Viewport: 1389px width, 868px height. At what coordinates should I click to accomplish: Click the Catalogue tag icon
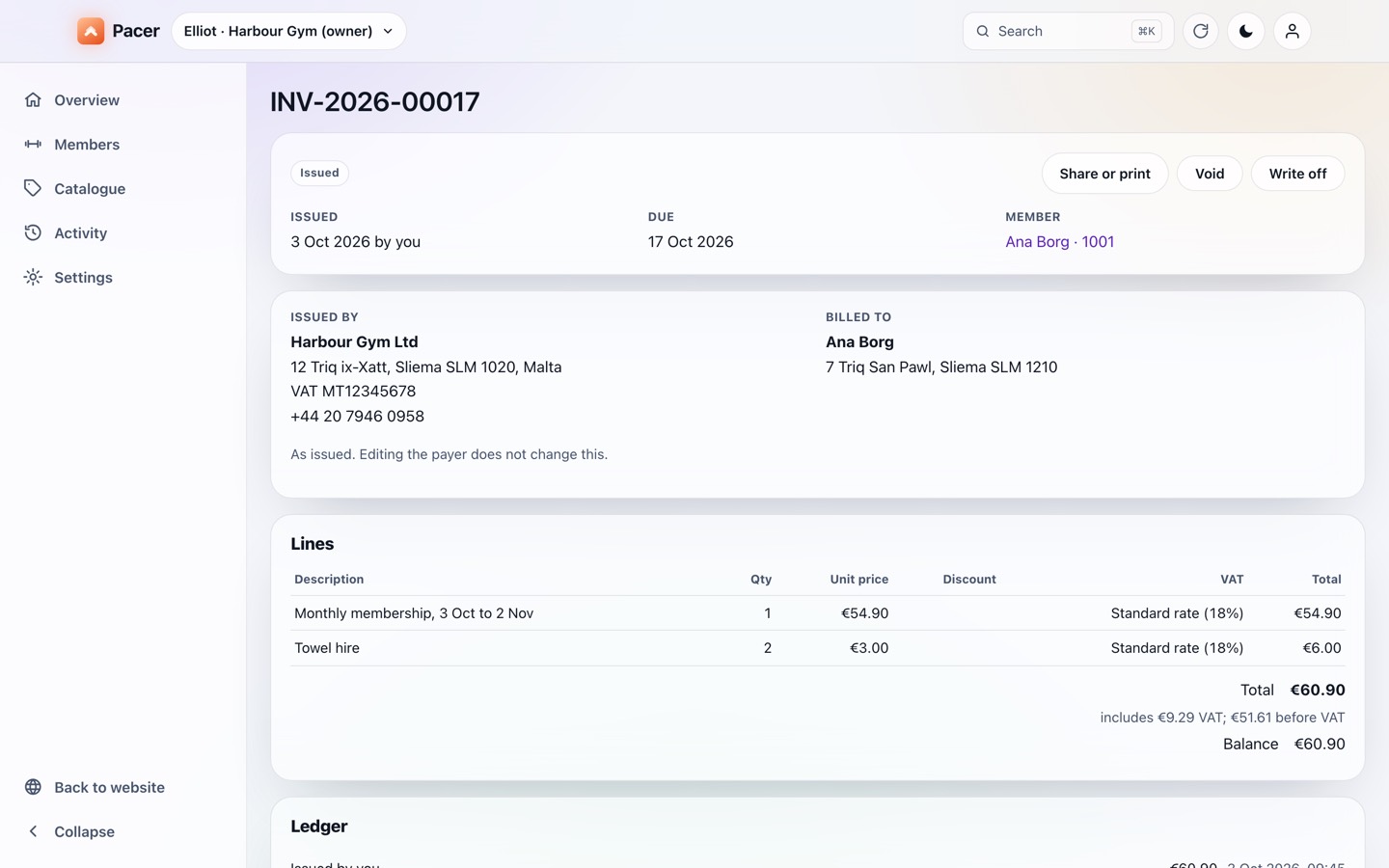click(33, 188)
